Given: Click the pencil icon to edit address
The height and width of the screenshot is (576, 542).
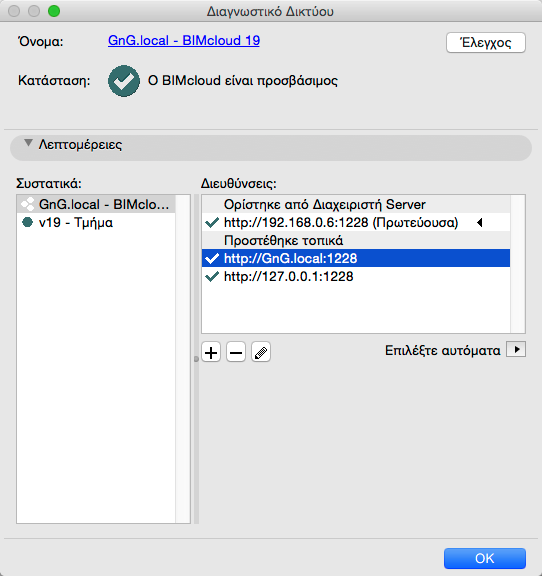Looking at the screenshot, I should coord(261,352).
